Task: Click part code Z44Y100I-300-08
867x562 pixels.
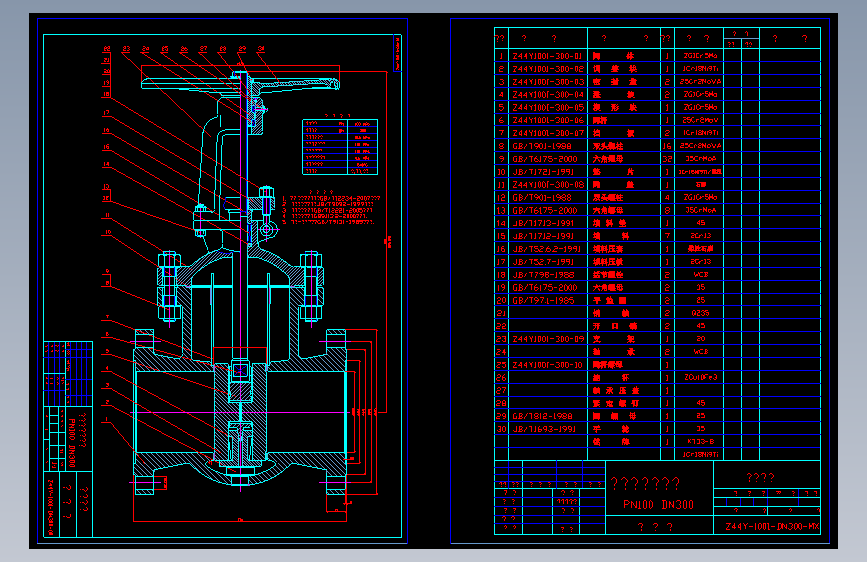Action: point(547,185)
